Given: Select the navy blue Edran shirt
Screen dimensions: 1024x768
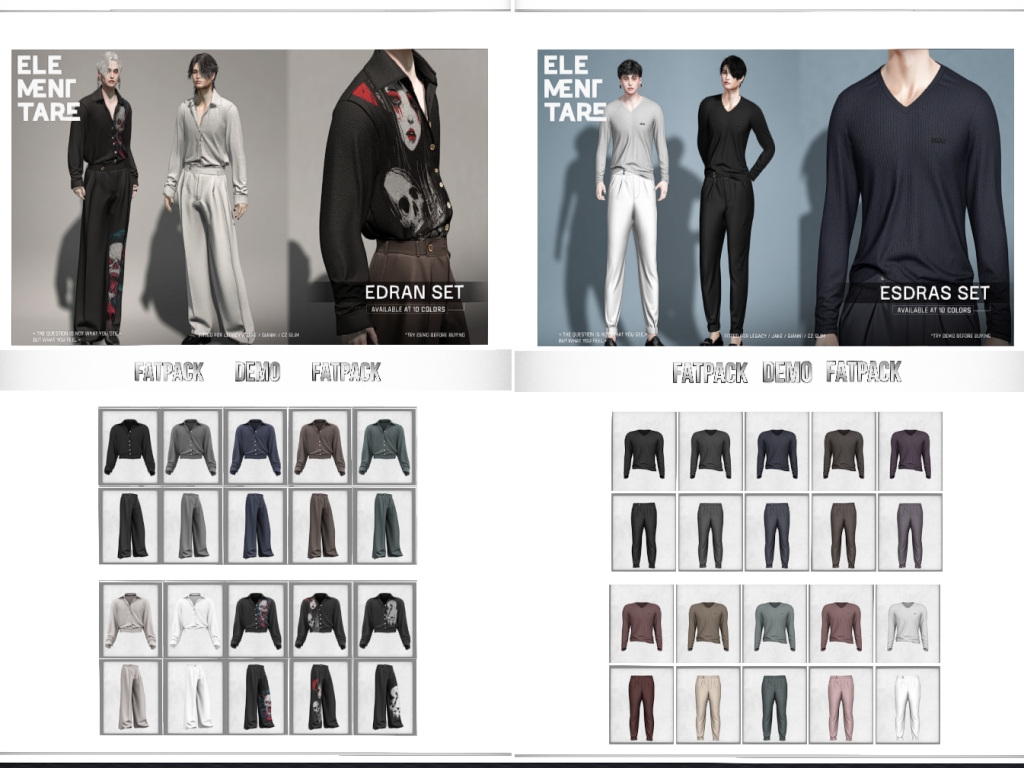Looking at the screenshot, I should [257, 446].
